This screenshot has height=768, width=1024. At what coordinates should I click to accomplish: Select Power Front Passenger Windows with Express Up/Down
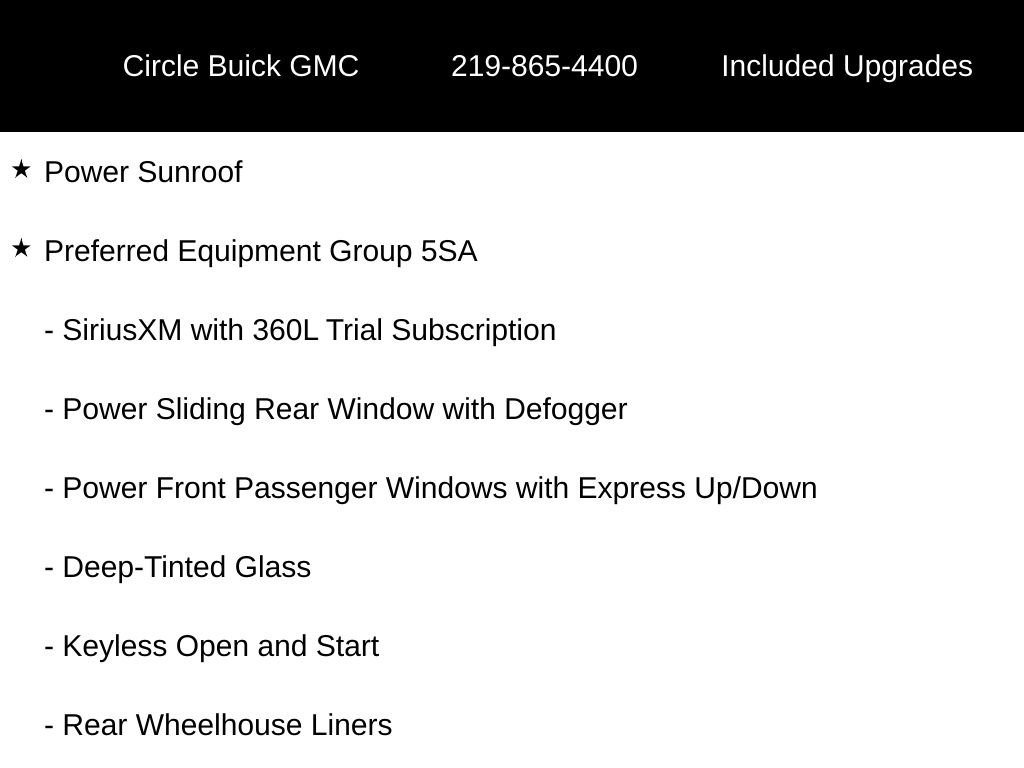pos(440,488)
